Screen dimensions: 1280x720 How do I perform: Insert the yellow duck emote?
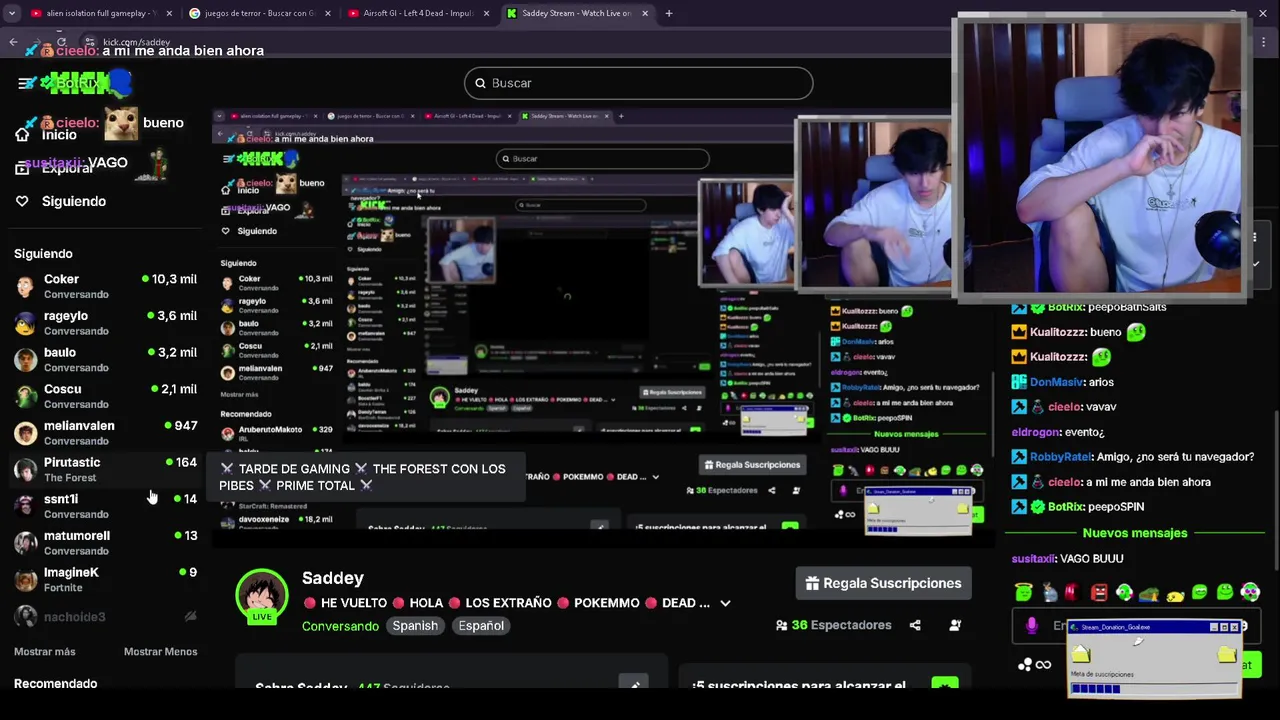coord(1175,594)
